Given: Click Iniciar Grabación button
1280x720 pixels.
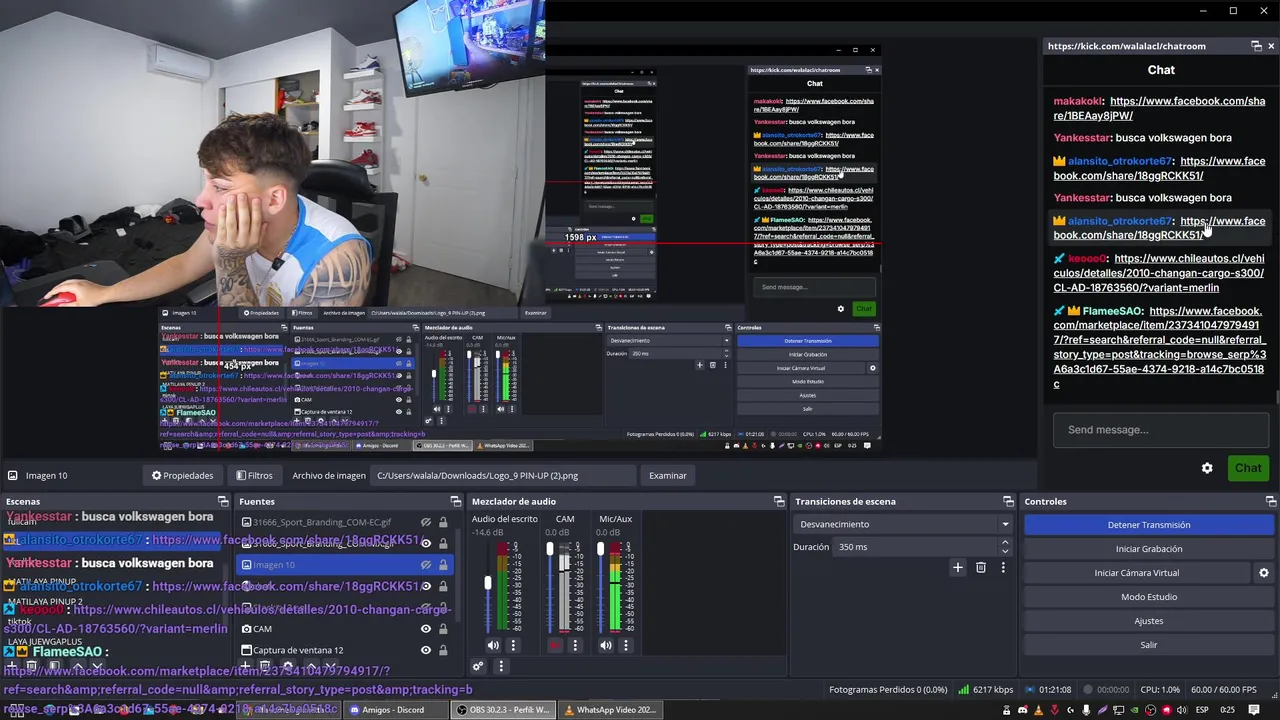Looking at the screenshot, I should coord(1149,549).
